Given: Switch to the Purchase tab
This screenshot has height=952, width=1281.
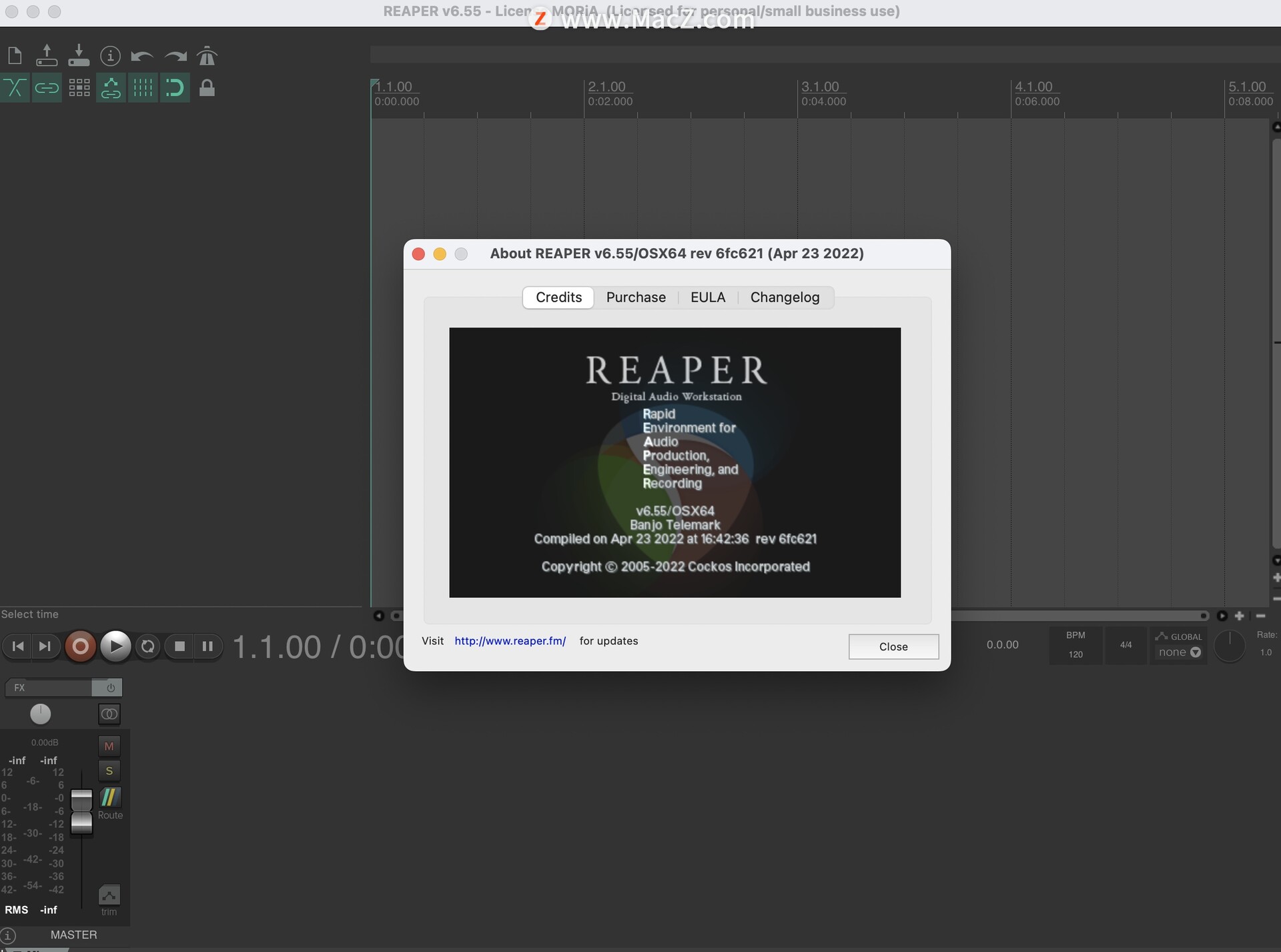Looking at the screenshot, I should [x=636, y=298].
